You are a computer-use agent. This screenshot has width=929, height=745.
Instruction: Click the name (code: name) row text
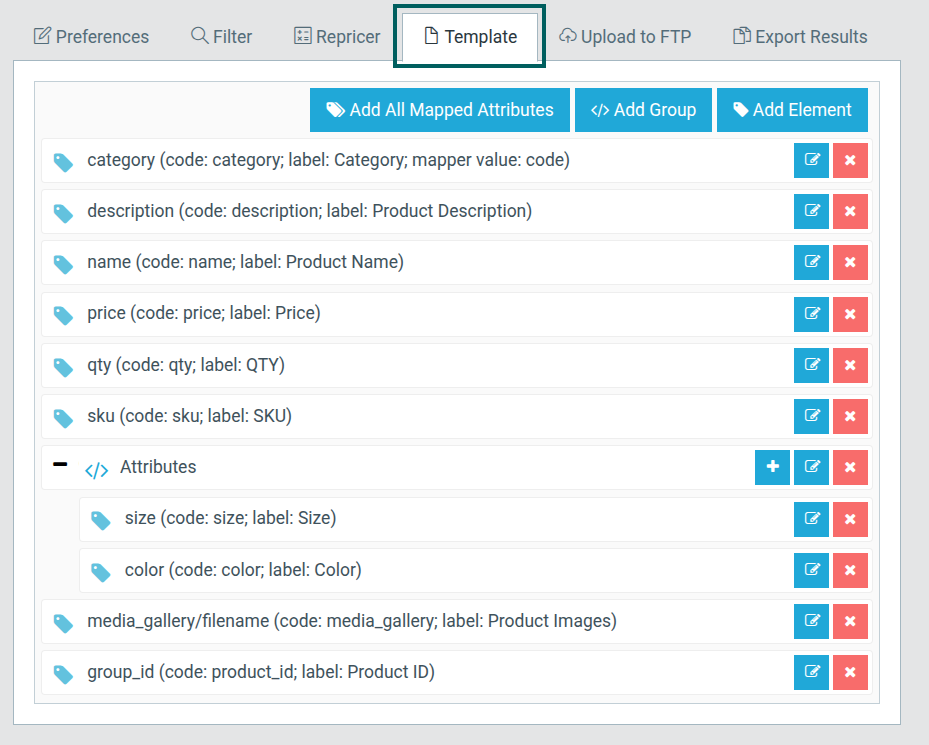click(245, 263)
